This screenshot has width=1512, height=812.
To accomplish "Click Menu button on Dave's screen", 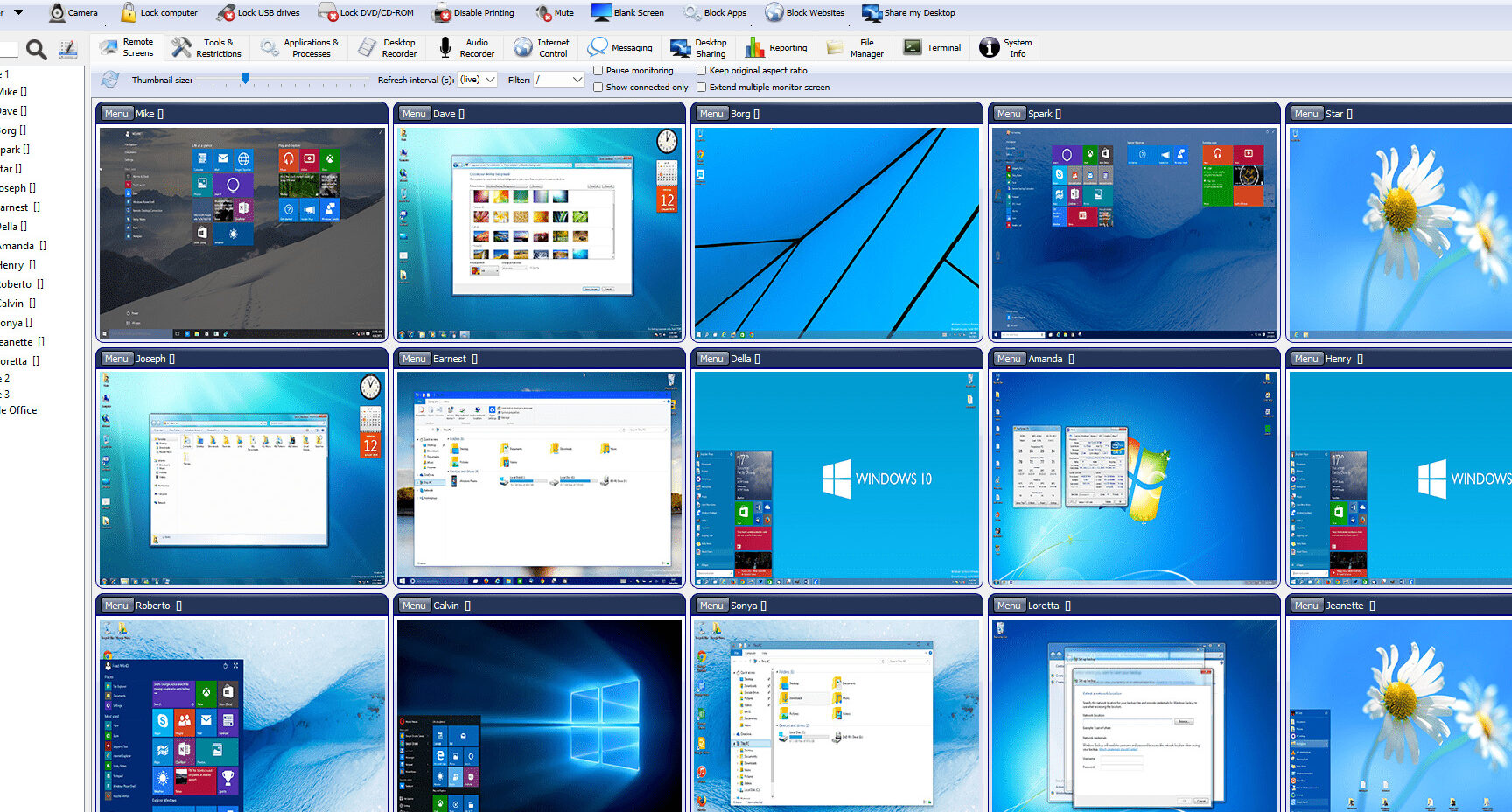I will [414, 114].
